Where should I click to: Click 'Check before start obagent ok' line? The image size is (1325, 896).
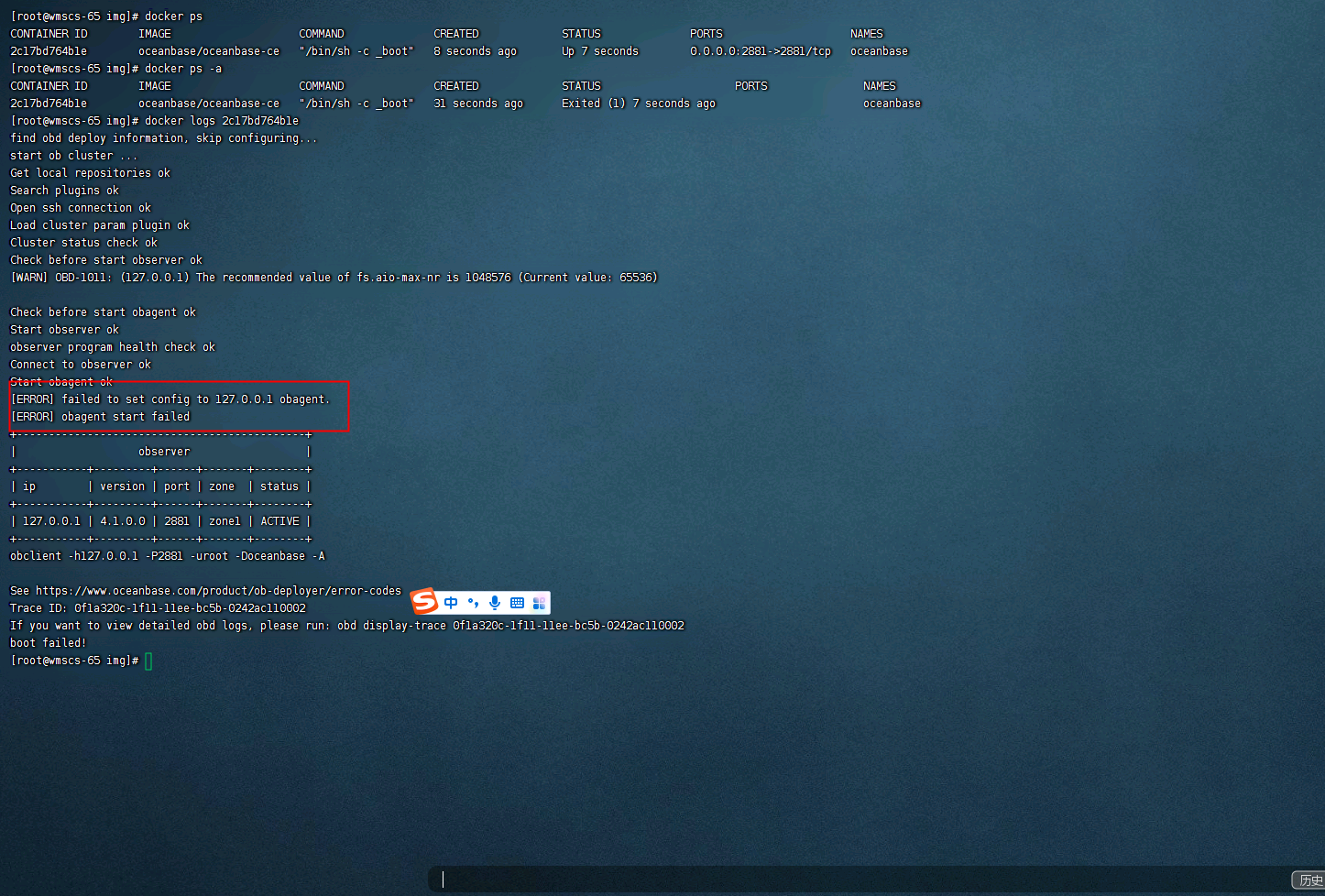(x=103, y=312)
